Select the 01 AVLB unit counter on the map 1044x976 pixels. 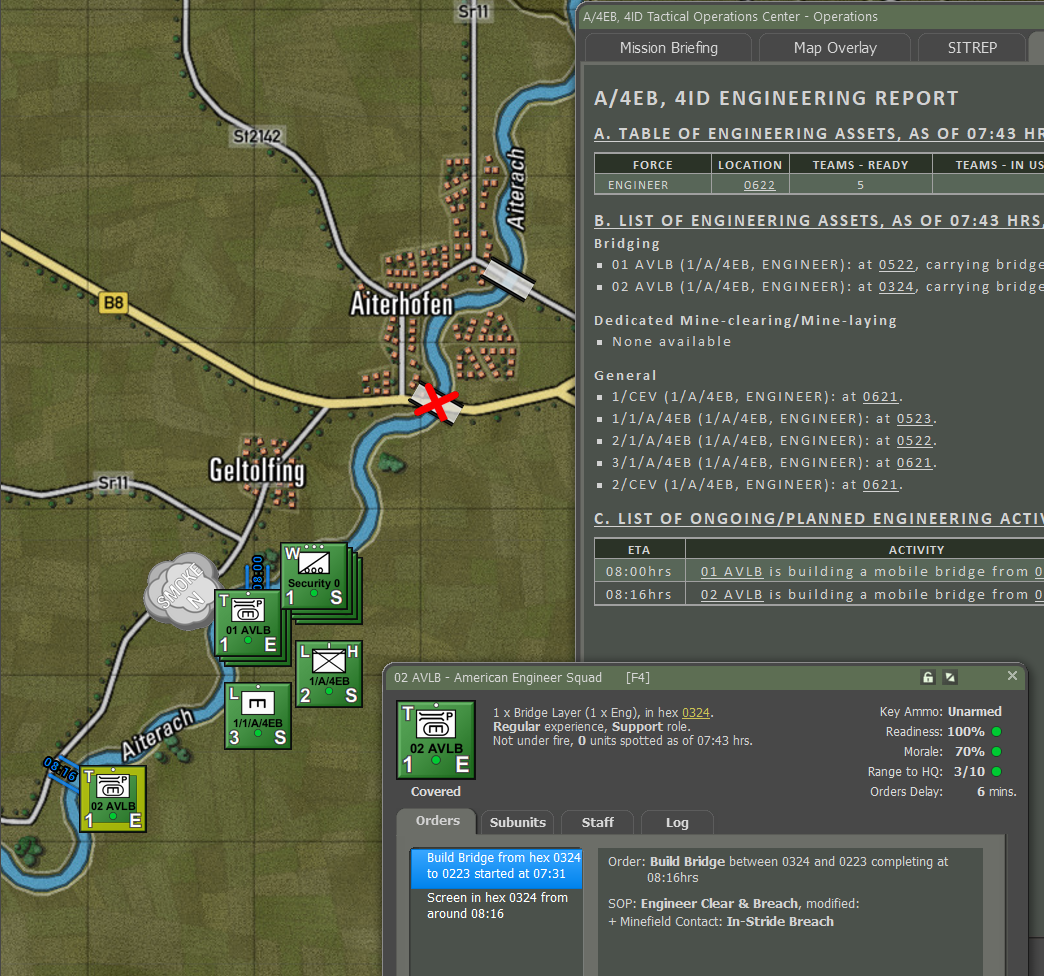coord(247,623)
